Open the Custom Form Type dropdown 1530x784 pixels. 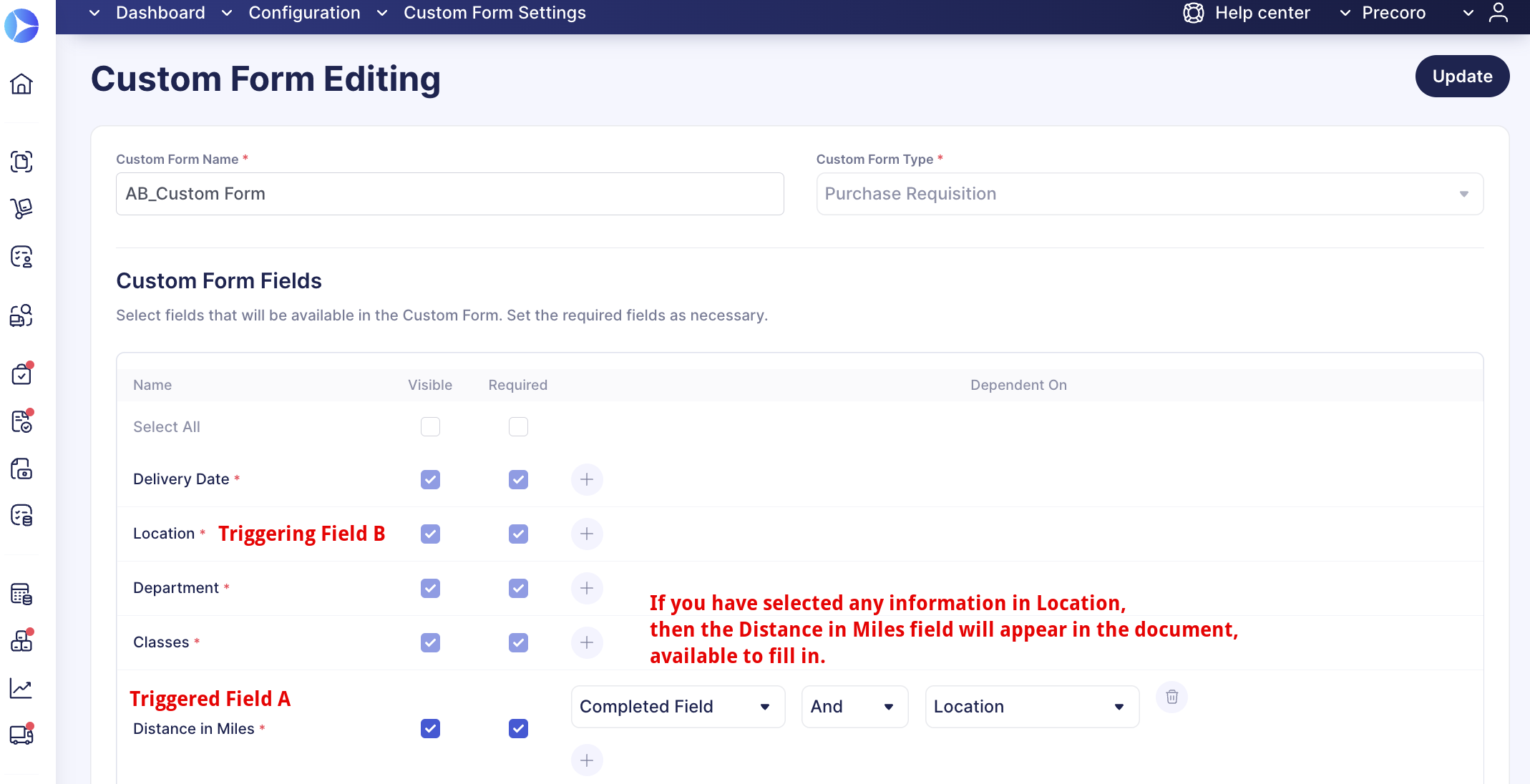(1149, 194)
